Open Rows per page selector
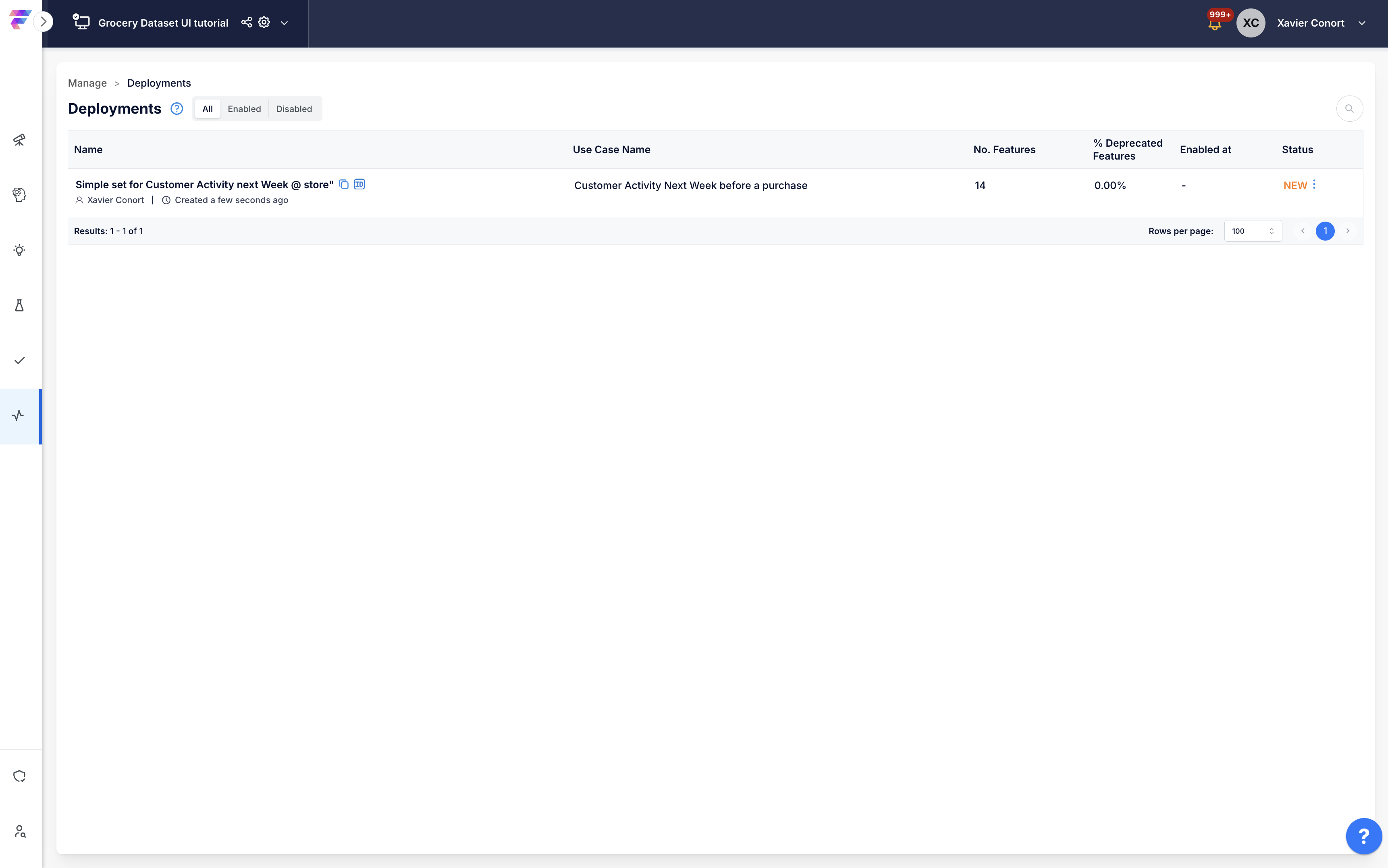 (1253, 231)
